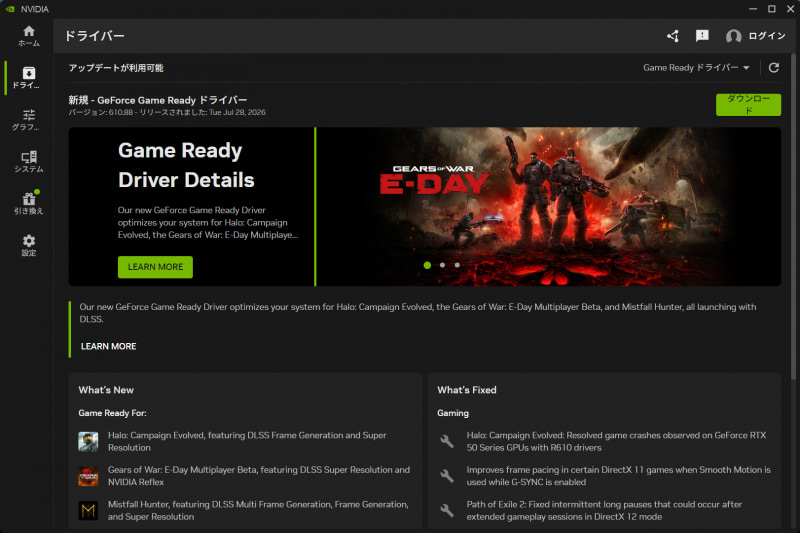The width and height of the screenshot is (800, 533).
Task: Click the アップデートが利用可能 status text
Action: [x=116, y=68]
